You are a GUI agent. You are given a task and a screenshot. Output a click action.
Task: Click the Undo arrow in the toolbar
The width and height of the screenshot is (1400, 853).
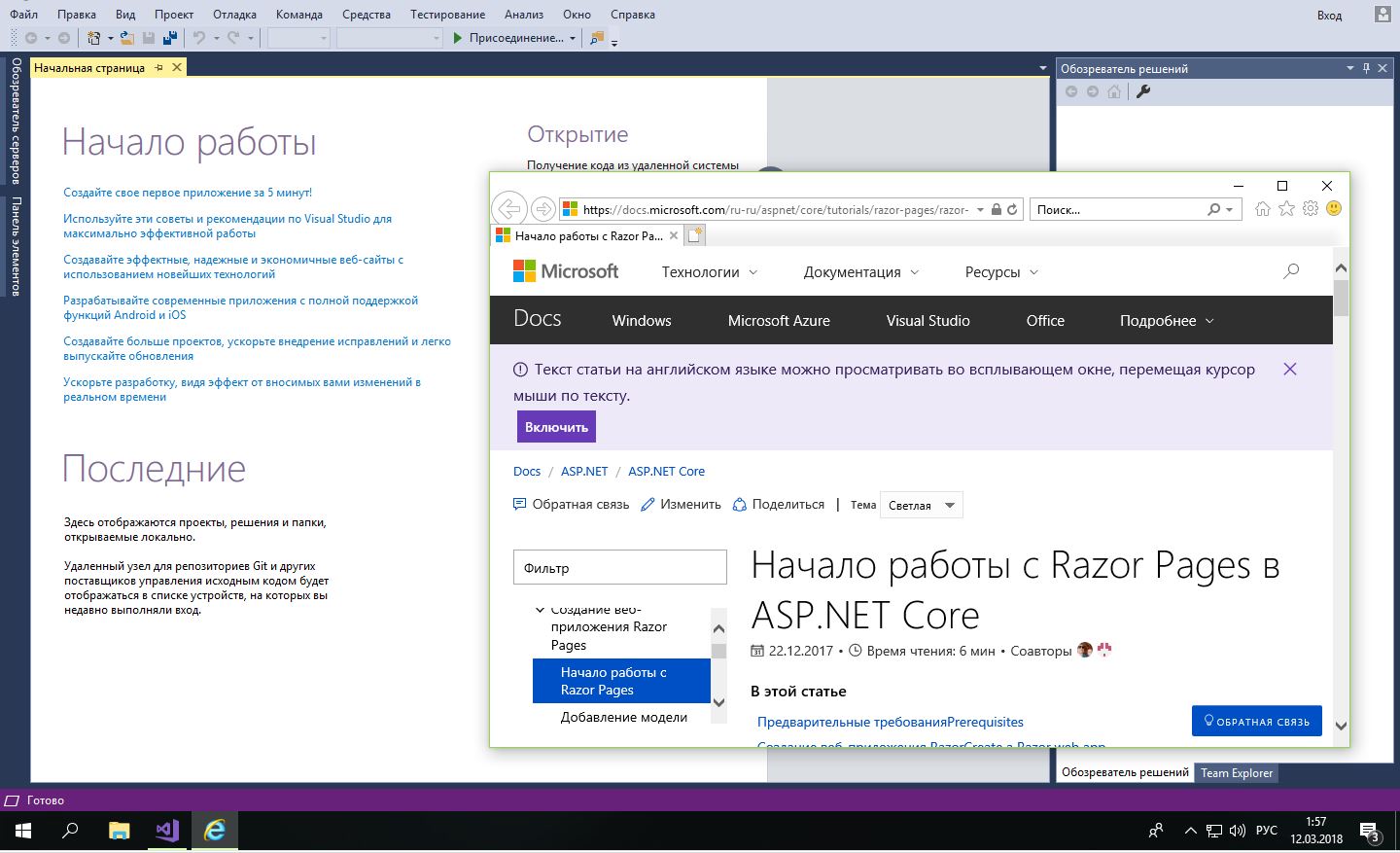pyautogui.click(x=199, y=38)
